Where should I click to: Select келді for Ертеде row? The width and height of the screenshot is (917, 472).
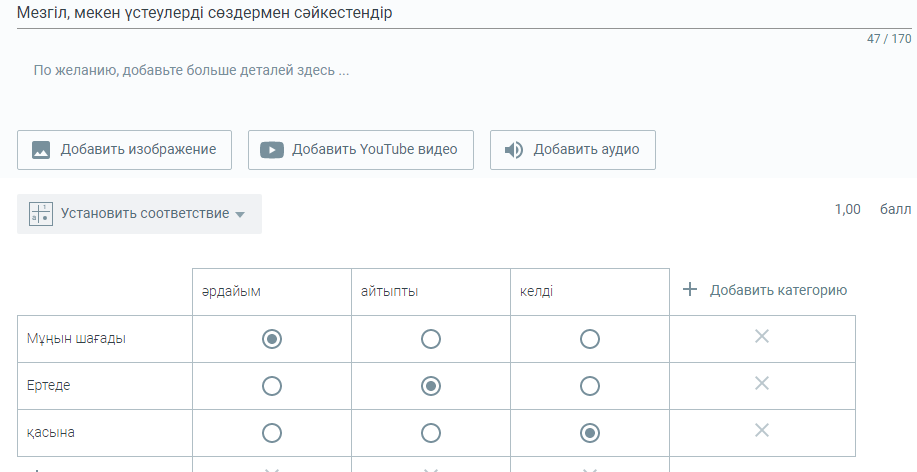coord(590,386)
